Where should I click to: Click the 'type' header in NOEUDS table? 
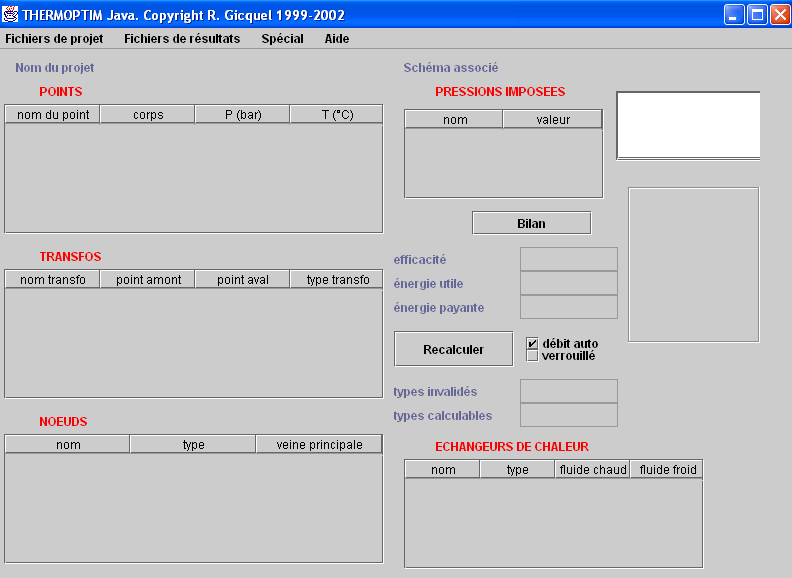[193, 445]
